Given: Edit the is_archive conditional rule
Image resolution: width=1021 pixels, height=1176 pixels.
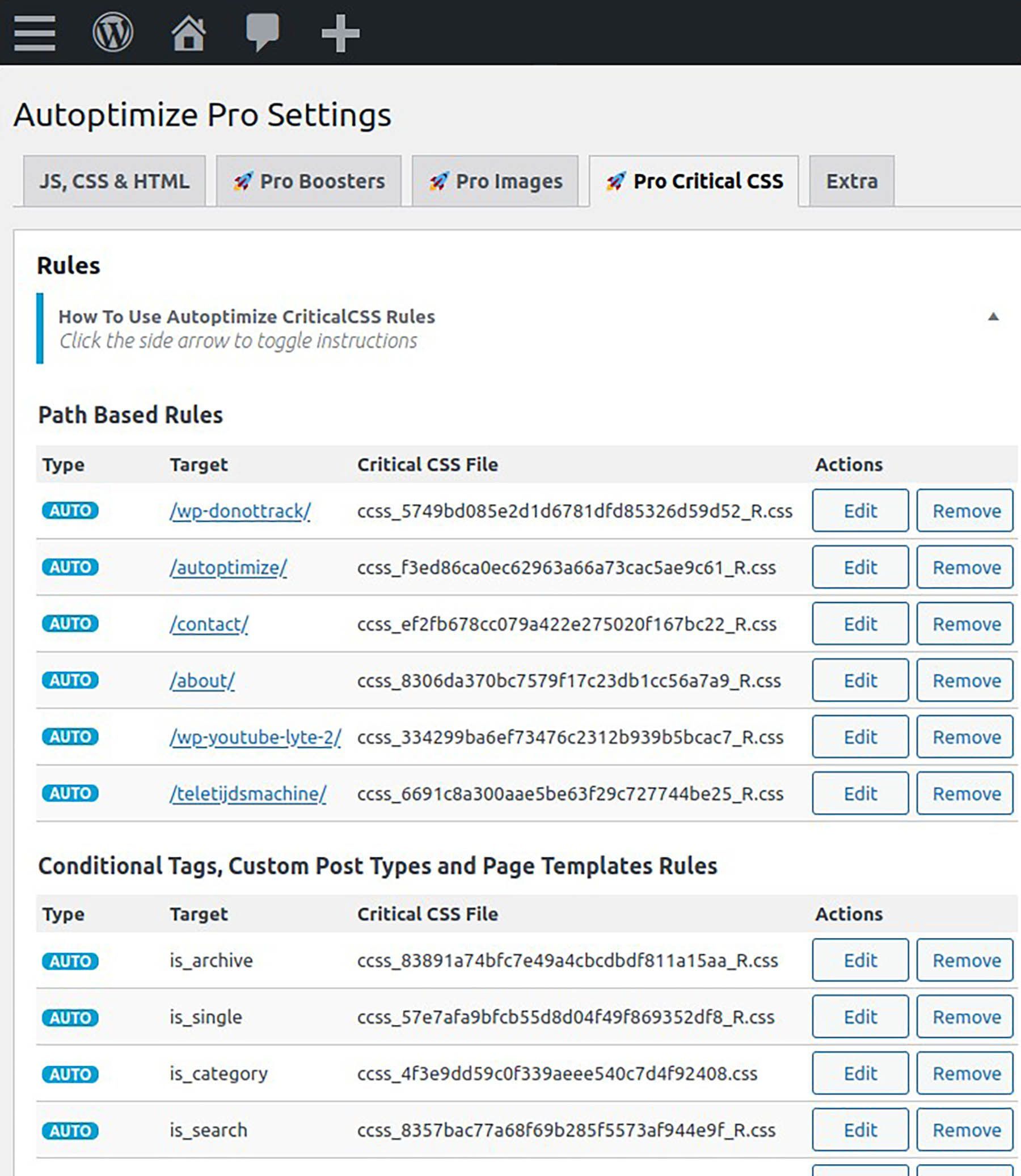Looking at the screenshot, I should [860, 961].
